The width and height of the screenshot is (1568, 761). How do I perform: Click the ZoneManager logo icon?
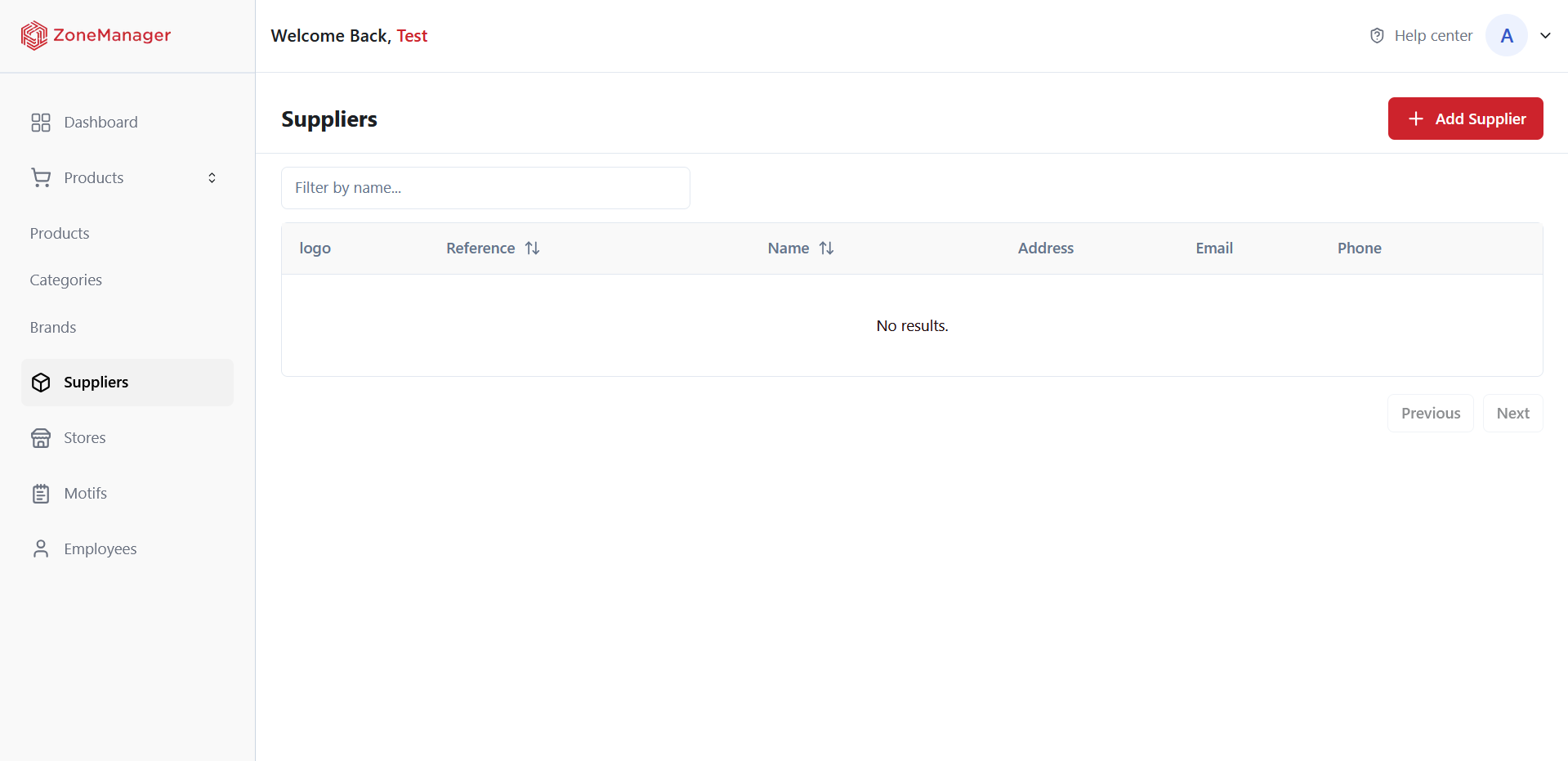(x=34, y=35)
